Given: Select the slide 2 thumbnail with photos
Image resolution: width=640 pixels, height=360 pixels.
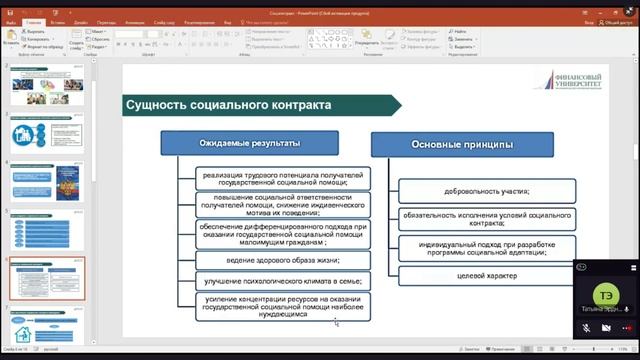Looking at the screenshot, I should 47,85.
